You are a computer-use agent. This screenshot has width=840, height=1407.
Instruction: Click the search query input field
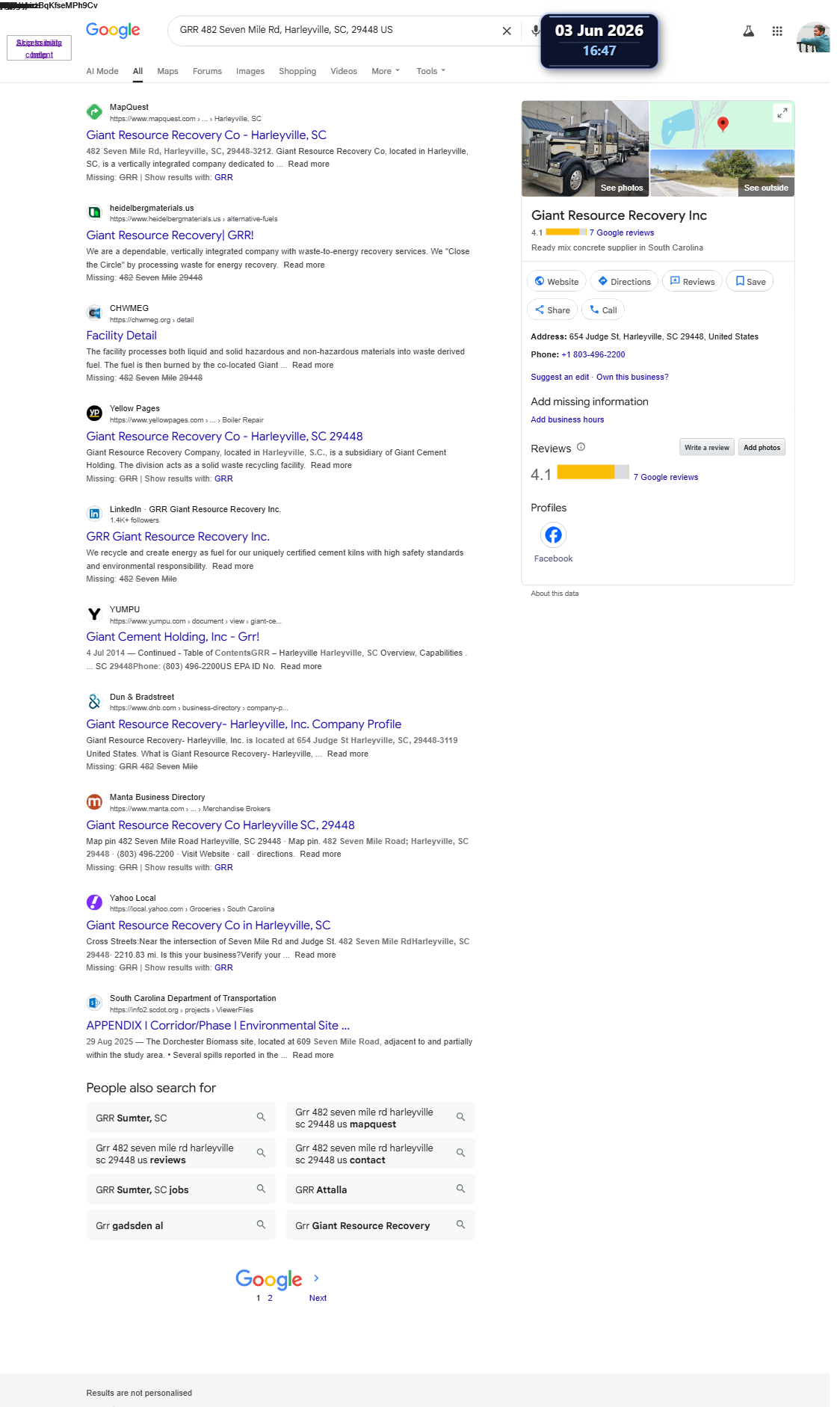[x=336, y=30]
